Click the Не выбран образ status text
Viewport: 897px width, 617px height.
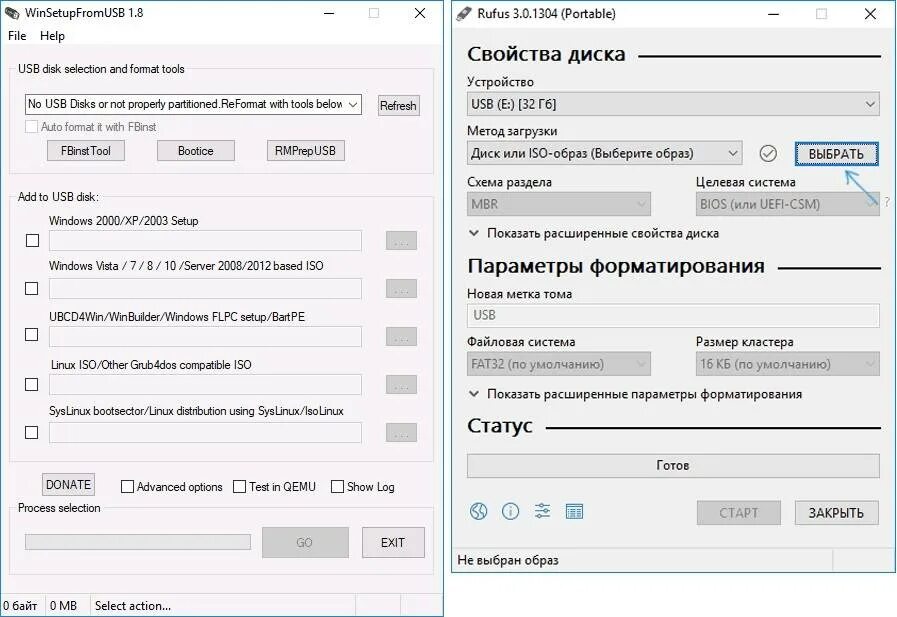pos(508,560)
